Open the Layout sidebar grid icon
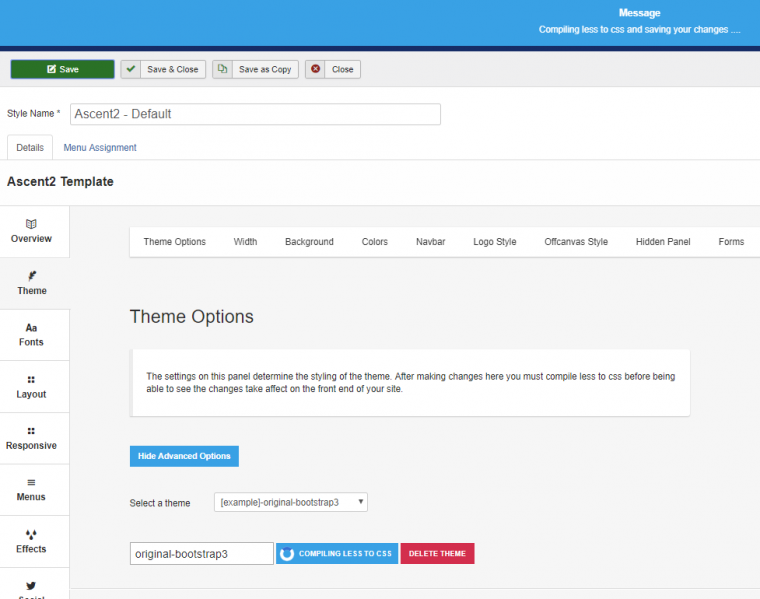760x599 pixels. coord(31,379)
